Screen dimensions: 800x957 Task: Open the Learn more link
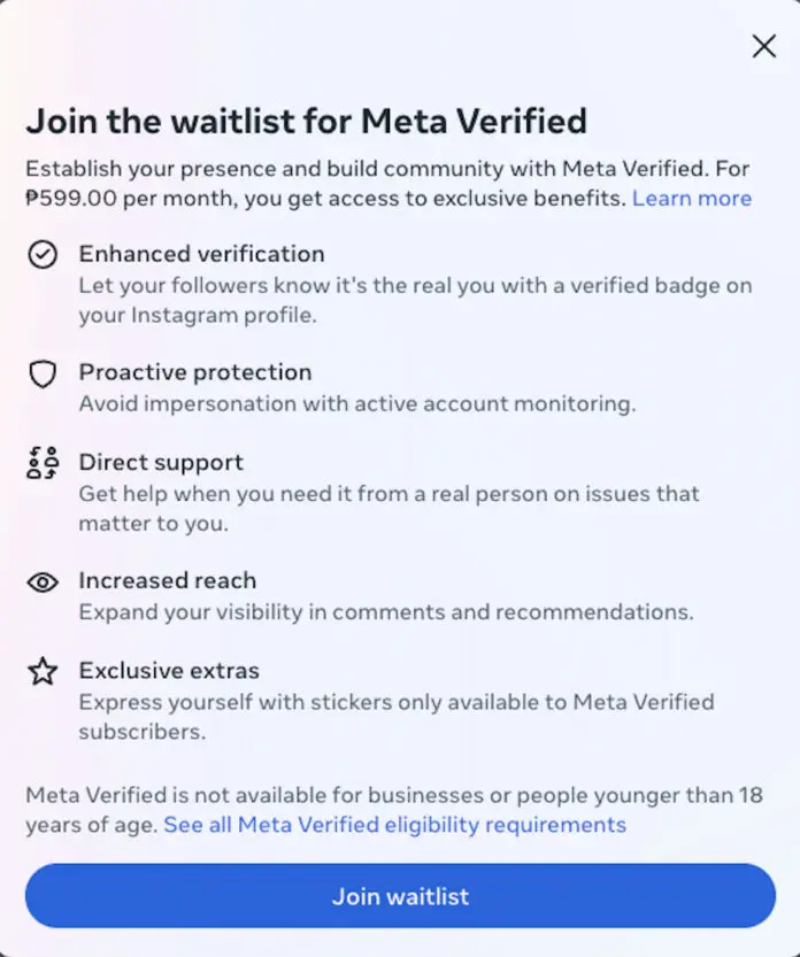pos(691,198)
